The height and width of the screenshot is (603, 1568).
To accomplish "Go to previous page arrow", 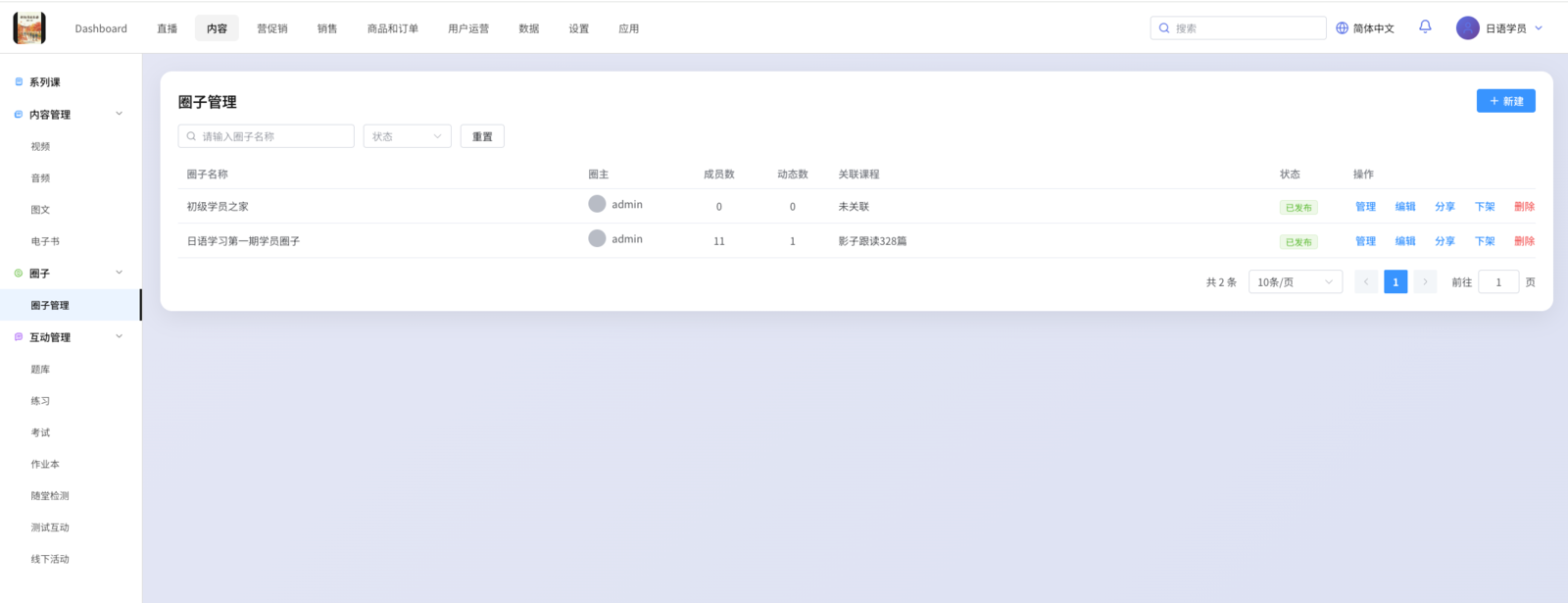I will pyautogui.click(x=1366, y=282).
